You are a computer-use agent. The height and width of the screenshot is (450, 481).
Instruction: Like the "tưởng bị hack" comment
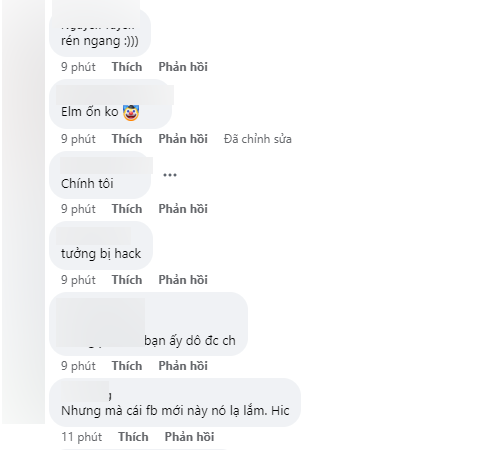click(x=127, y=280)
